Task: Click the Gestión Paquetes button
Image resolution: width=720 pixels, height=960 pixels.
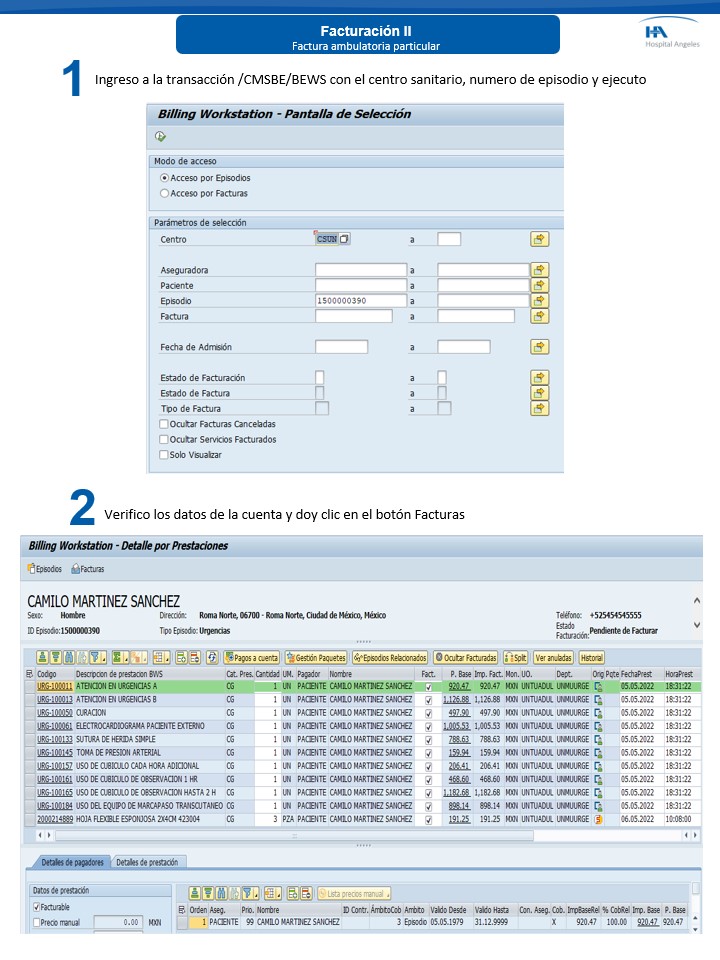Action: pyautogui.click(x=315, y=658)
